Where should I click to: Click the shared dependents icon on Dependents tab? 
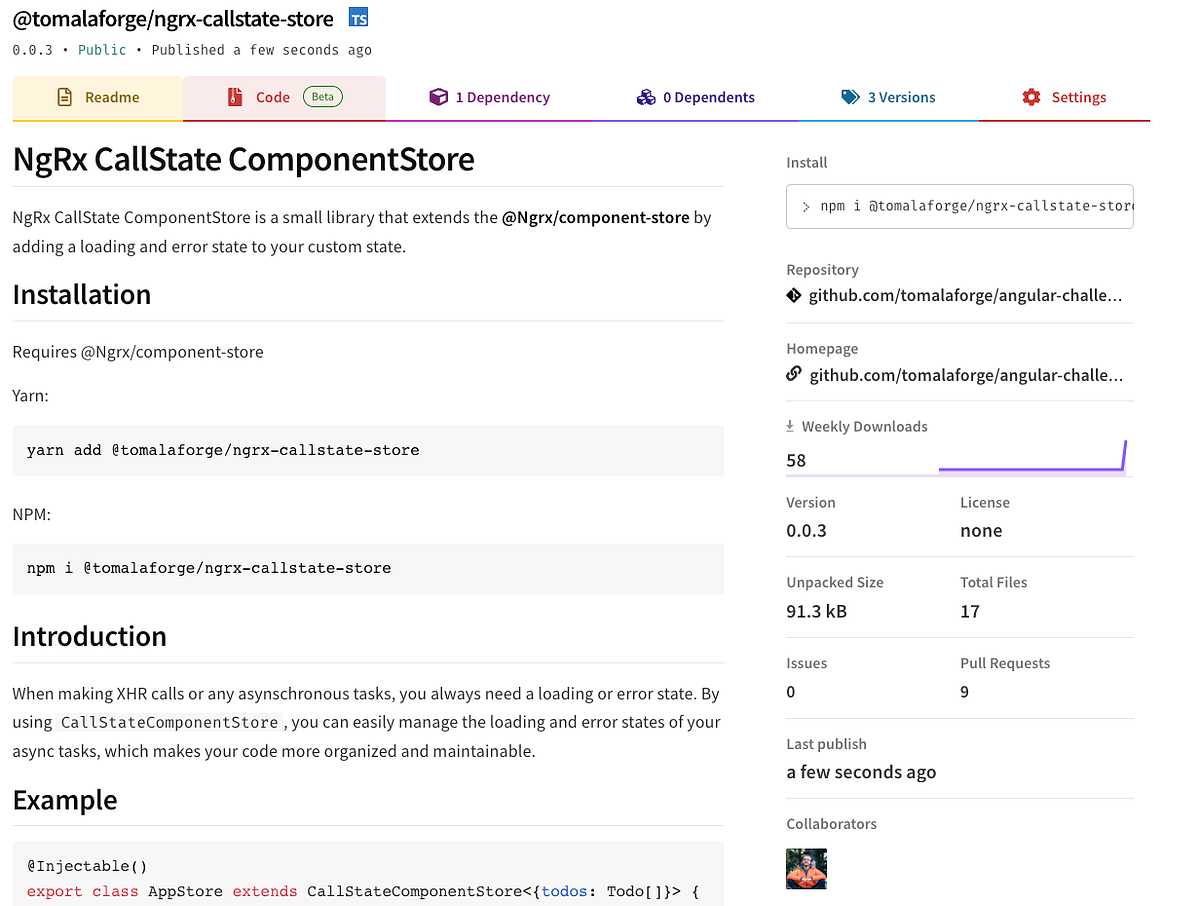[x=646, y=97]
